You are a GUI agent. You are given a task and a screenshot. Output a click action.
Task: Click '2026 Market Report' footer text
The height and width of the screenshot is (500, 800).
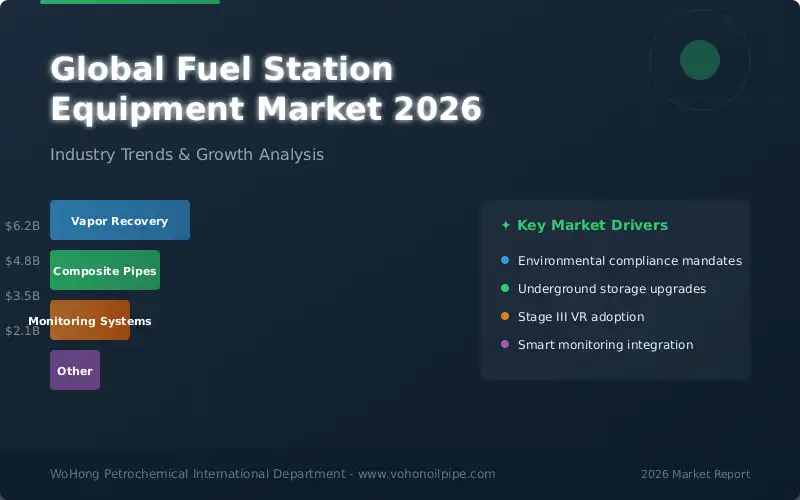(695, 474)
